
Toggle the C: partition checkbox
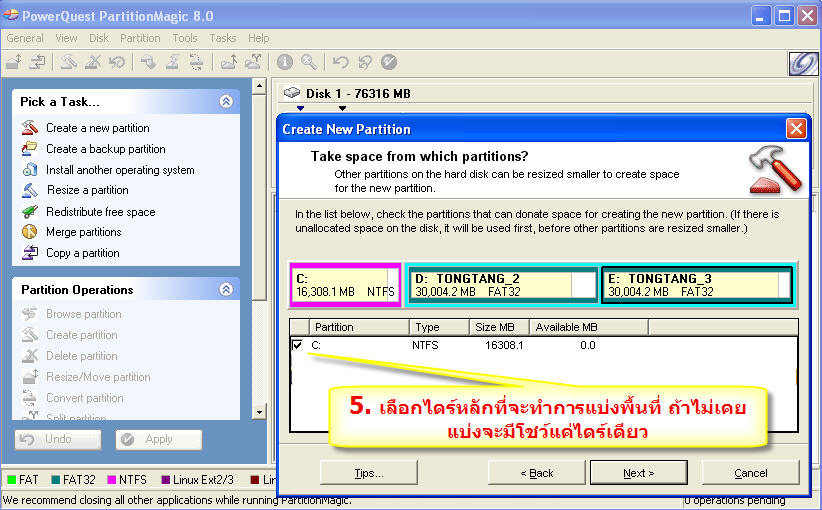pyautogui.click(x=297, y=344)
